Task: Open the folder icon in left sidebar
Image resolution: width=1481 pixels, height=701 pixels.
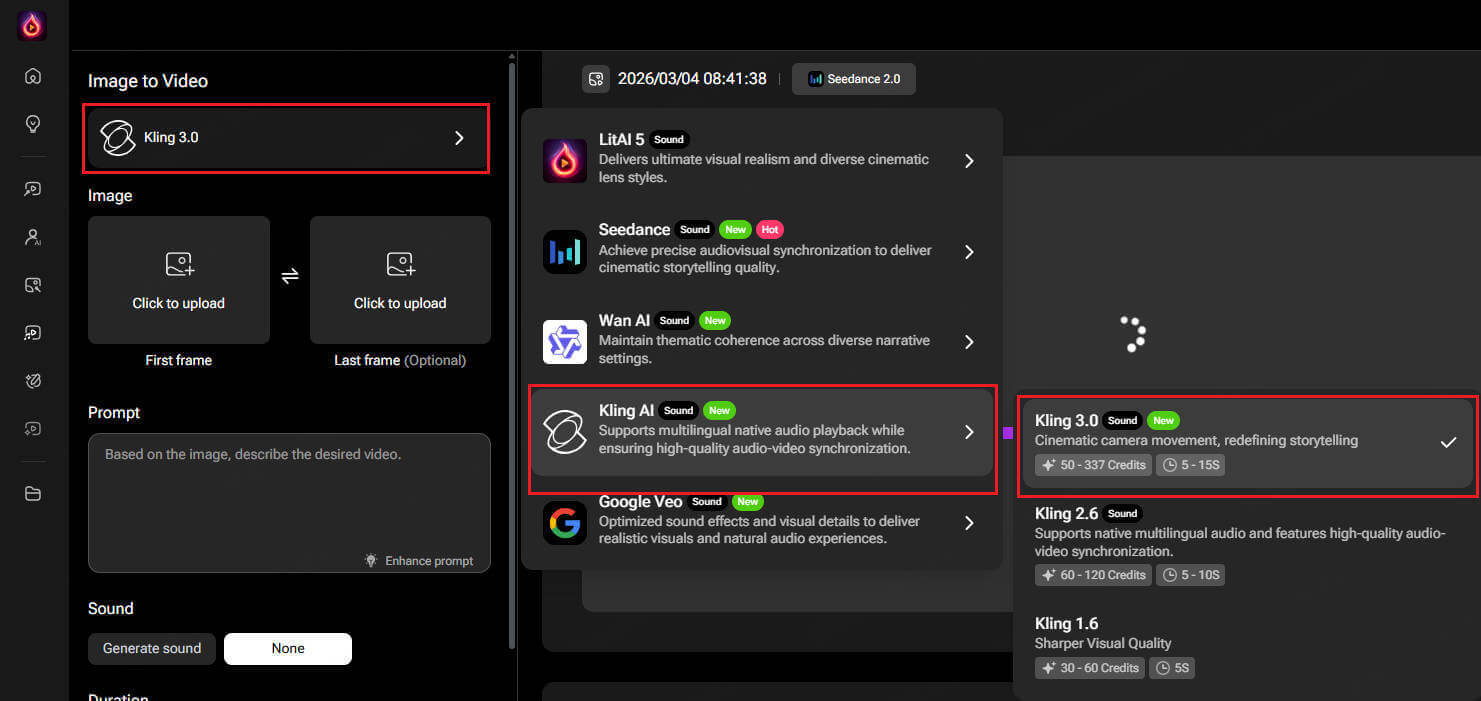Action: pos(33,492)
